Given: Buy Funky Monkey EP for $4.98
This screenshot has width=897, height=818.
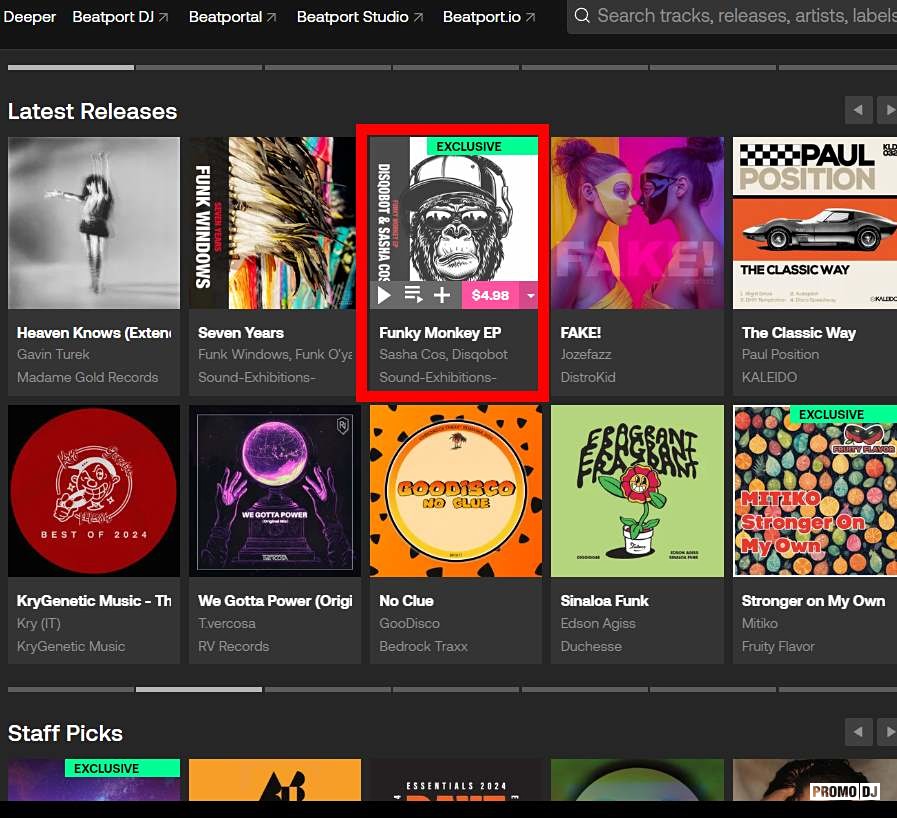Looking at the screenshot, I should (490, 295).
